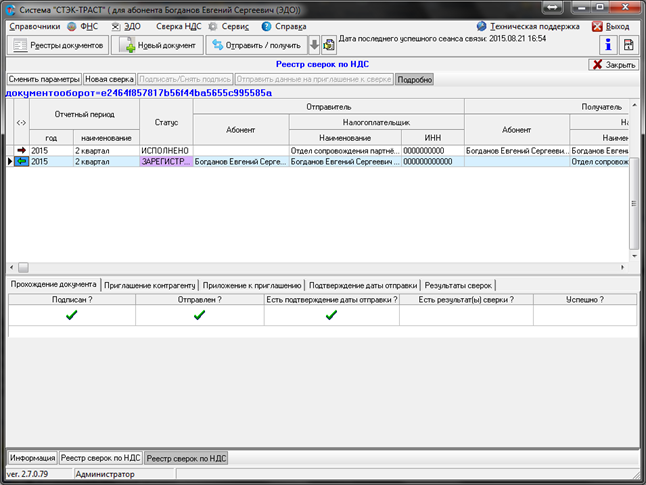Click the double-arrow title bar button
Image resolution: width=646 pixels, height=485 pixels.
[552, 7]
